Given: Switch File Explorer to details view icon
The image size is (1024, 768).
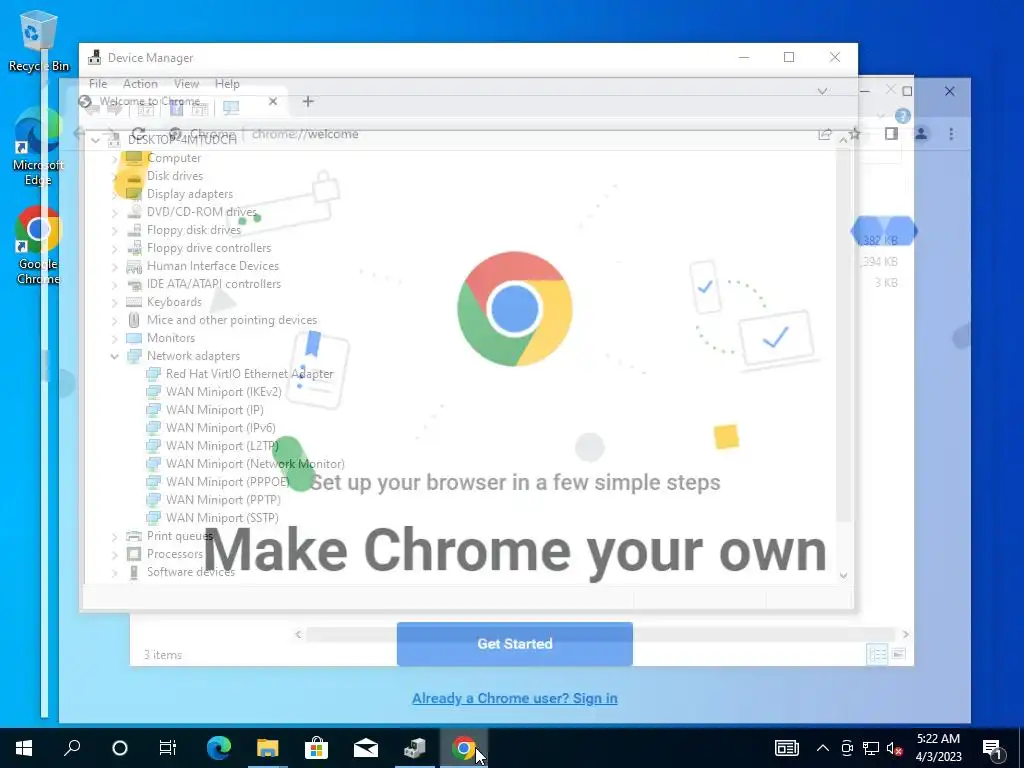Looking at the screenshot, I should [x=877, y=654].
